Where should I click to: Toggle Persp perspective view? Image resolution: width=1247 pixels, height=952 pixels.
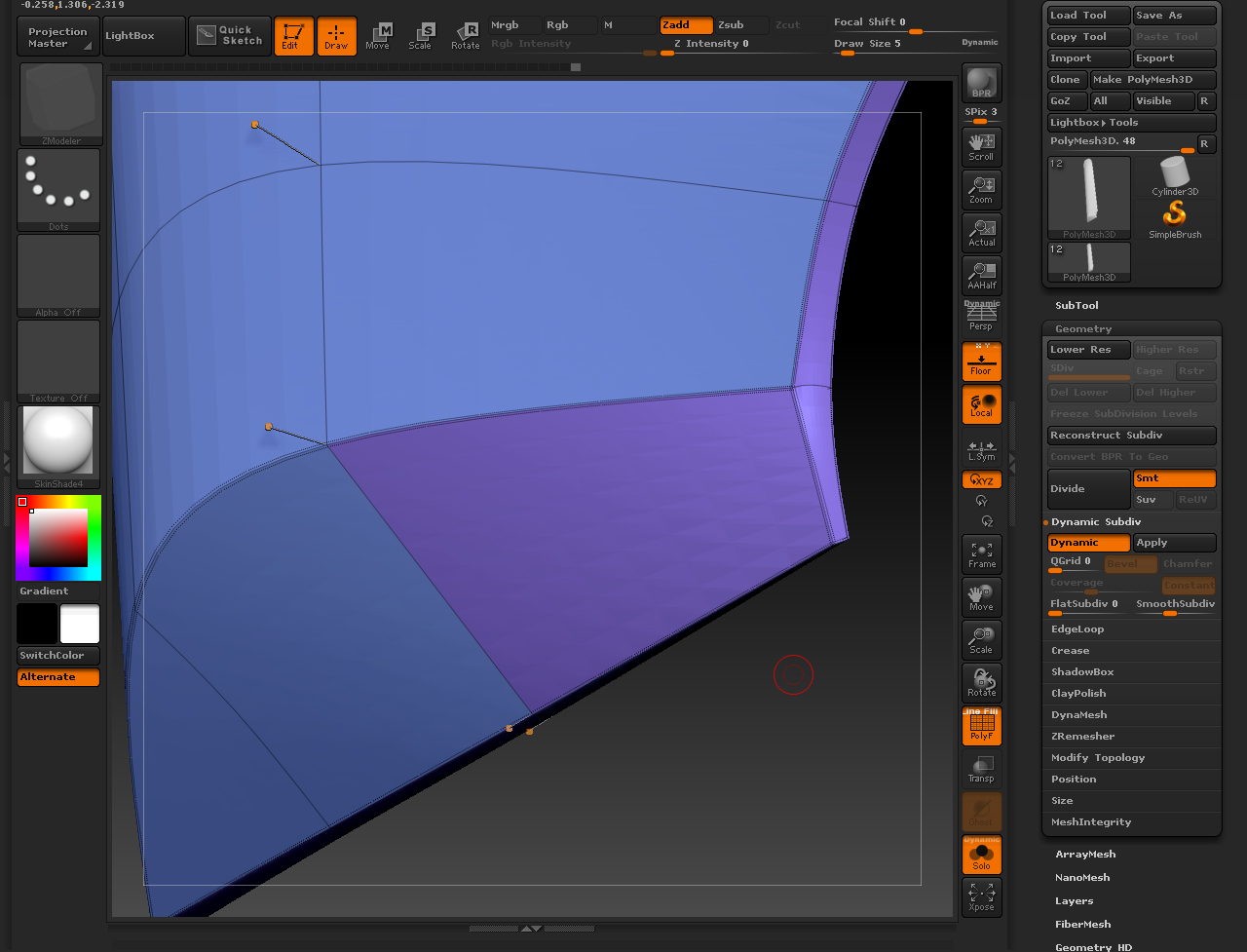(981, 318)
